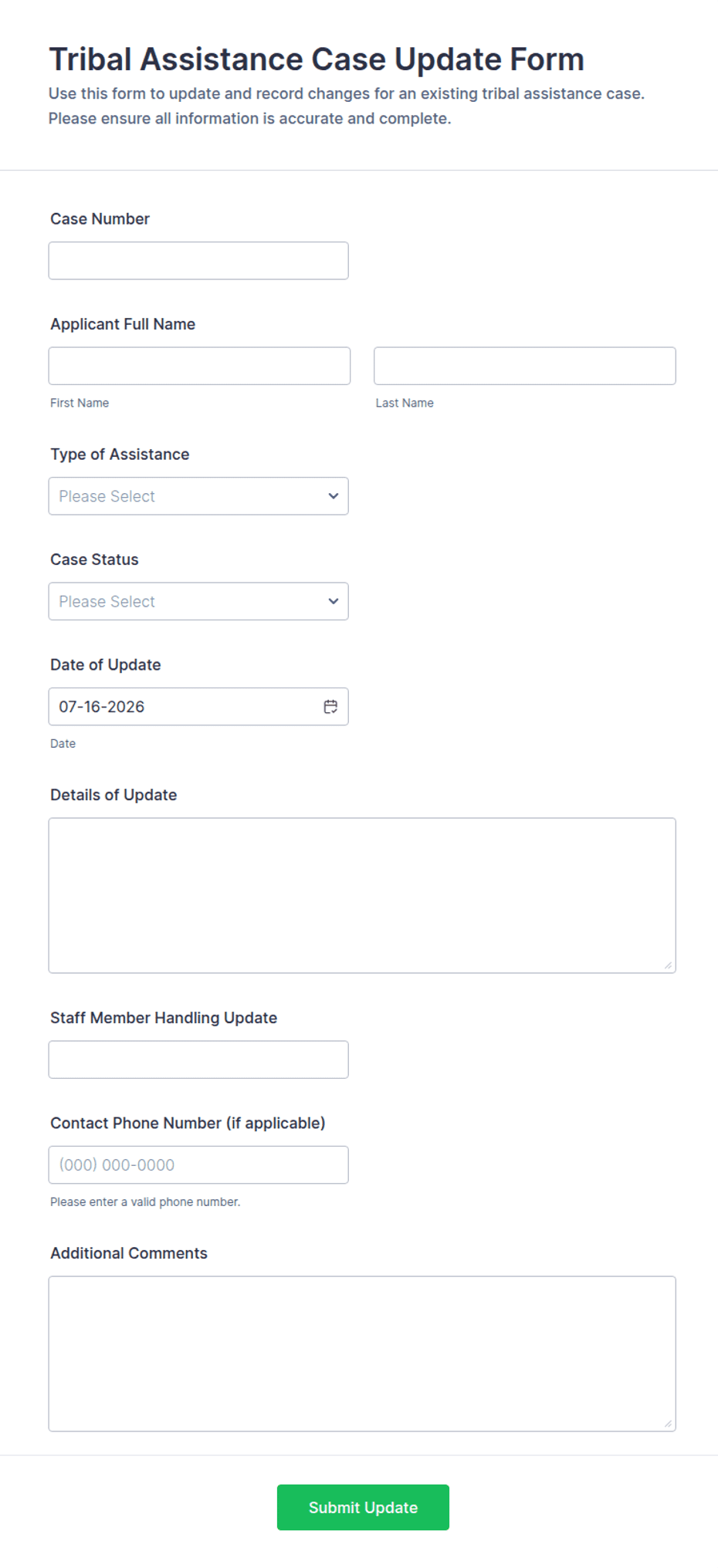Grab the Details of Update resize handle

pos(668,965)
